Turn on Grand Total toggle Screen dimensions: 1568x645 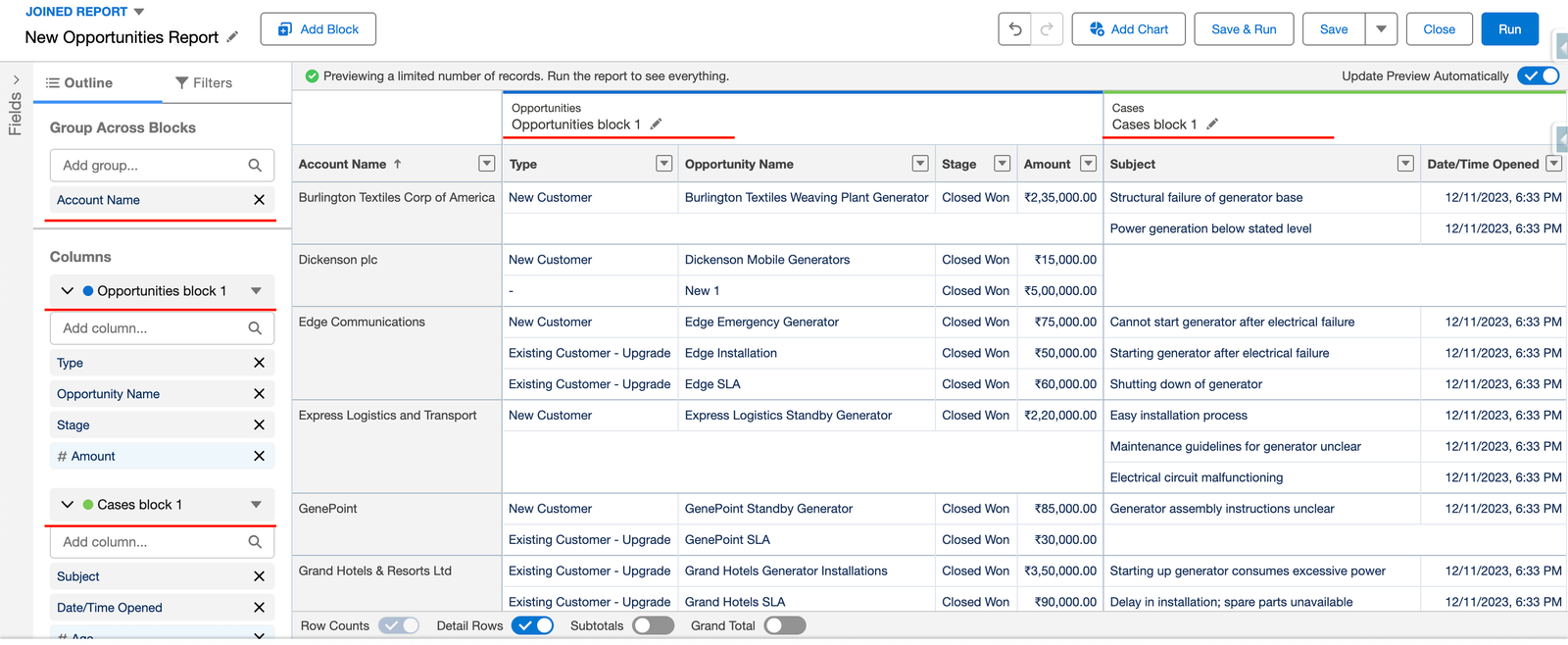click(784, 625)
